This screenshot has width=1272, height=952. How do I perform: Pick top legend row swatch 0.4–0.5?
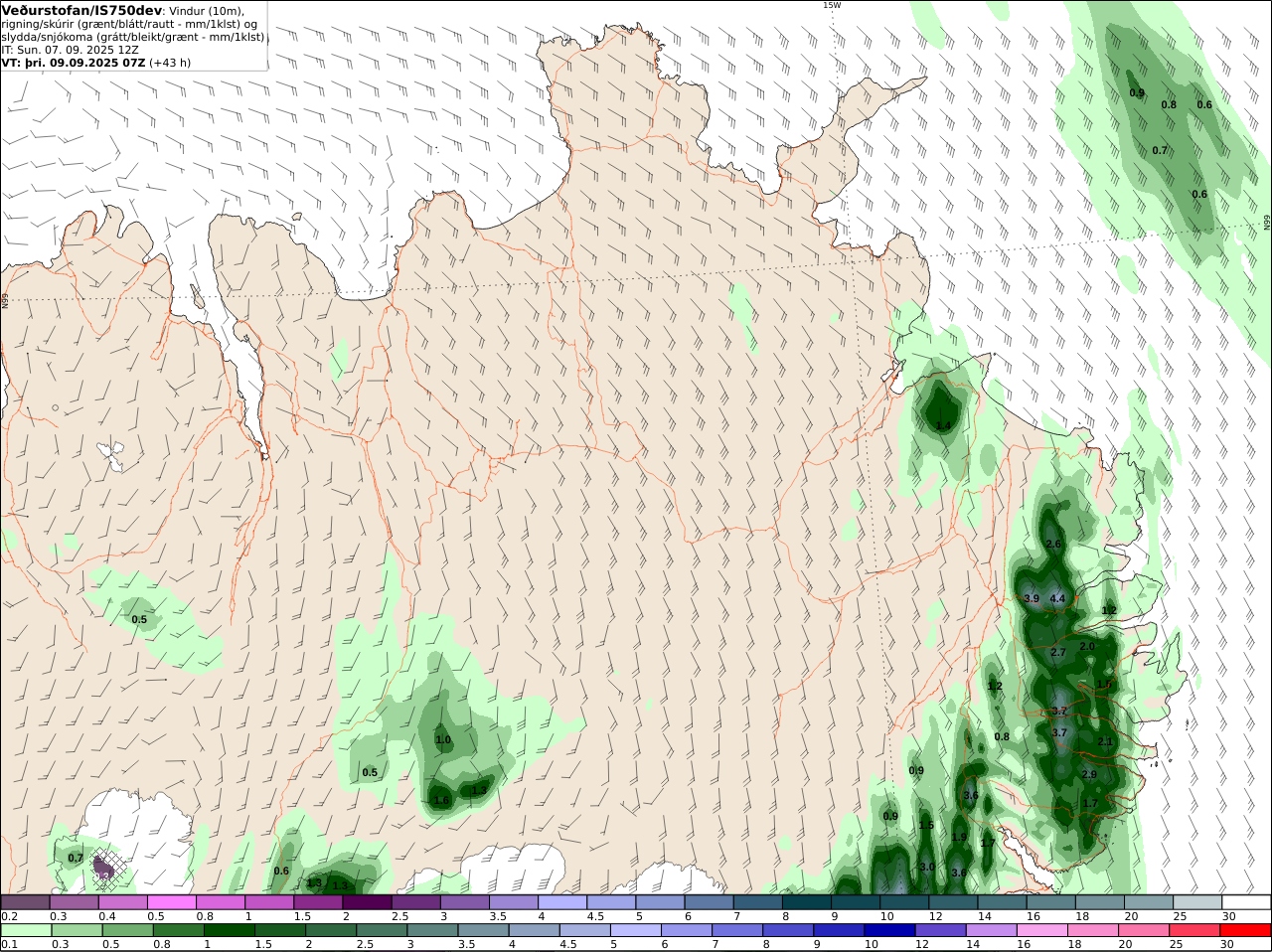coord(122,902)
